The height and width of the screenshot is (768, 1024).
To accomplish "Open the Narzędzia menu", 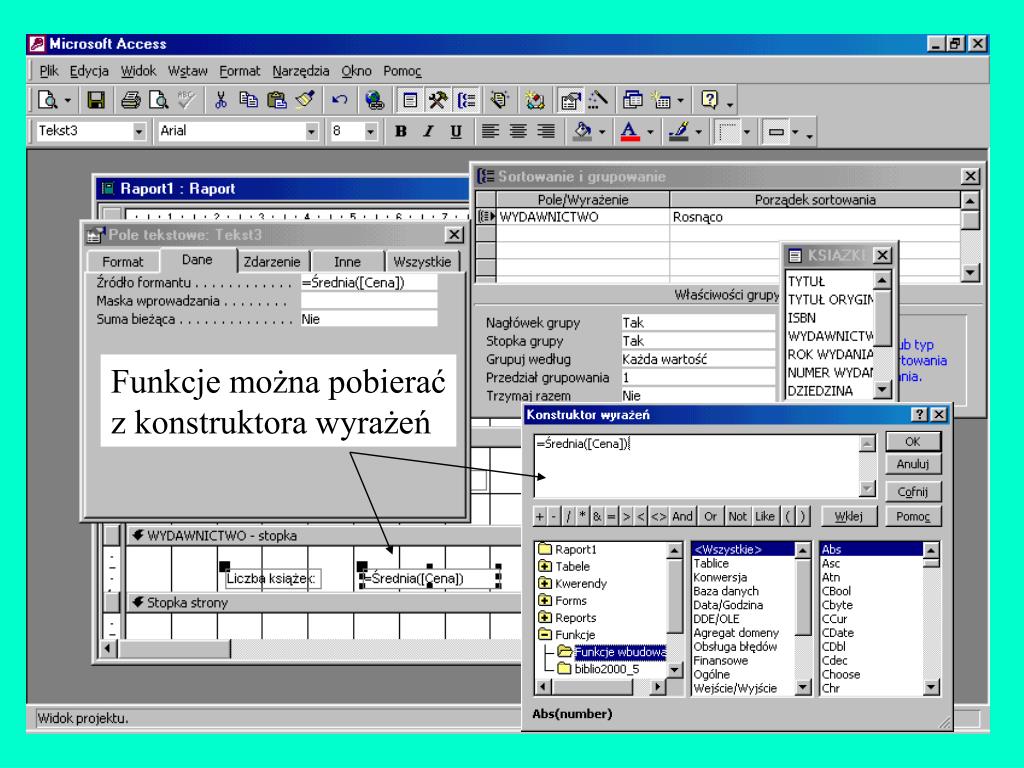I will (301, 71).
